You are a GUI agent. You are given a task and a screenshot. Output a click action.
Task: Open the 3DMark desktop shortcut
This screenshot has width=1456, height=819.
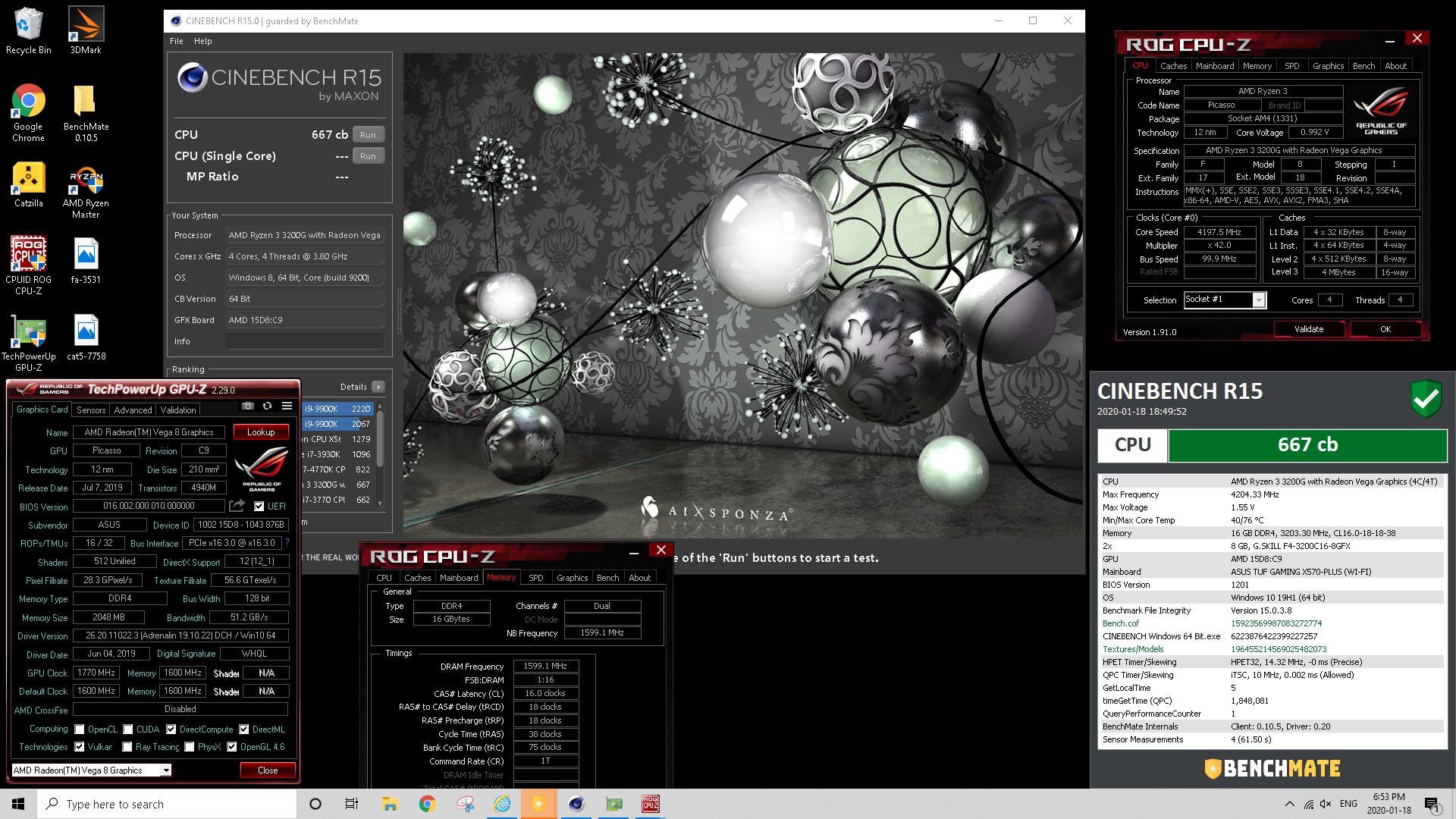click(x=86, y=30)
